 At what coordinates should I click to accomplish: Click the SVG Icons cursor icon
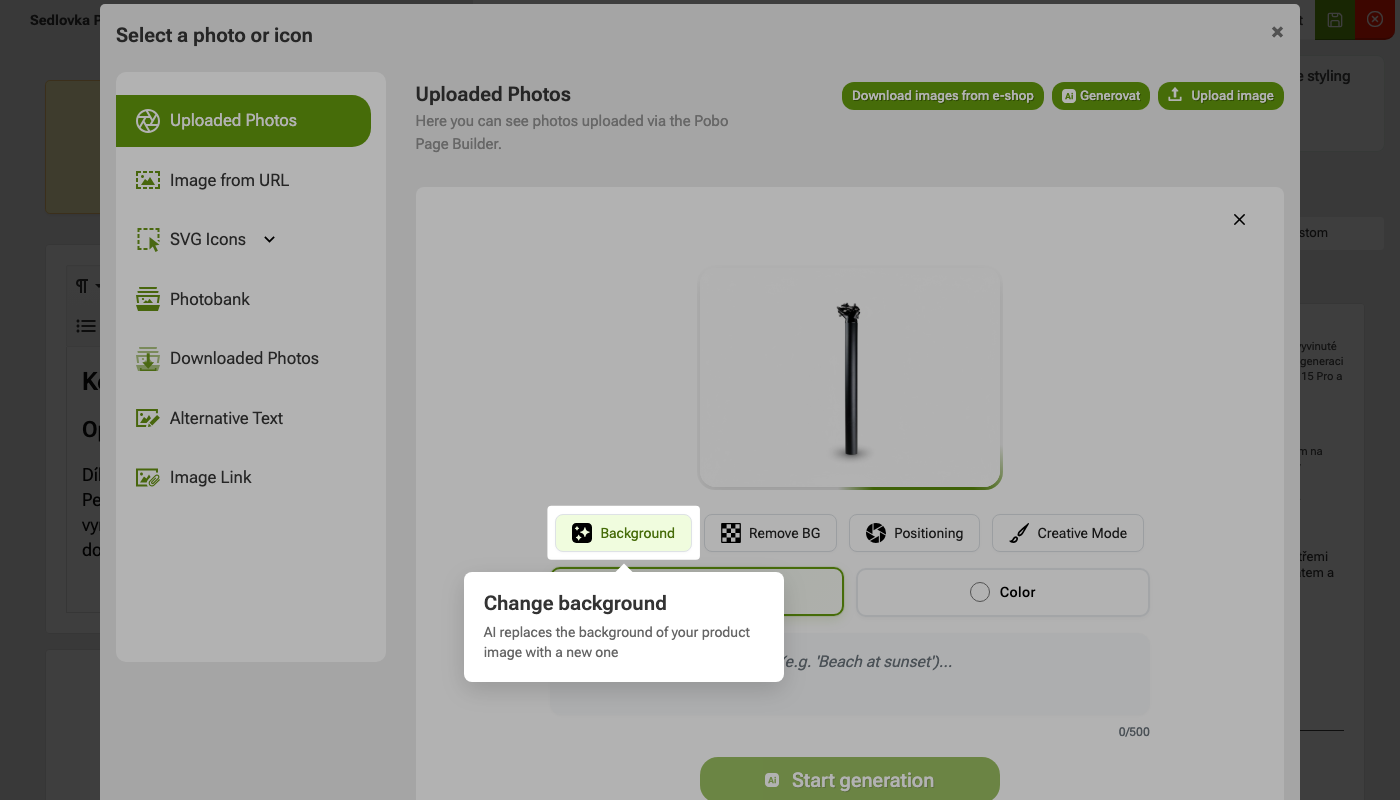coord(148,240)
